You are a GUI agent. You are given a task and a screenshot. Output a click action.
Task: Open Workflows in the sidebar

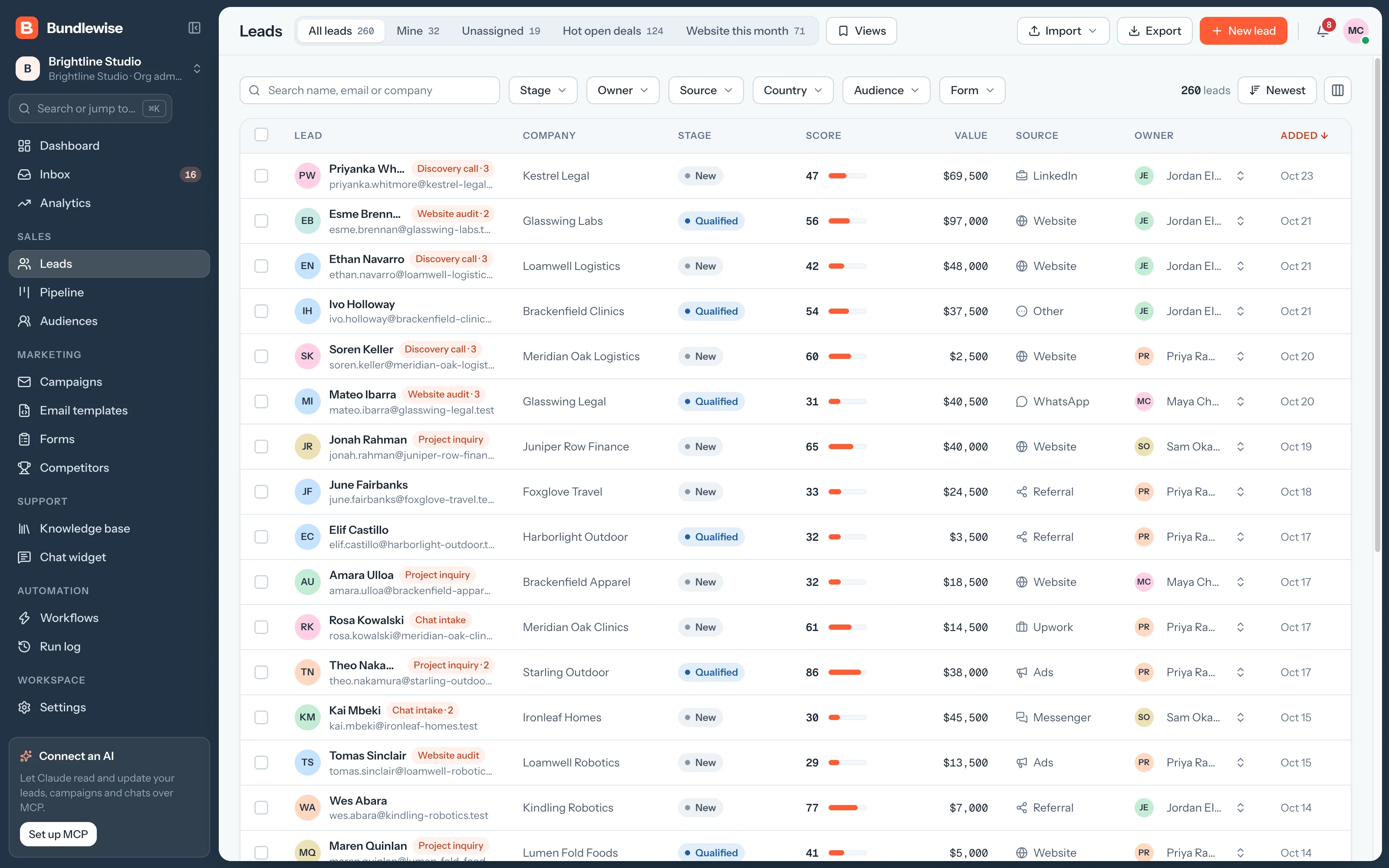(x=109, y=618)
